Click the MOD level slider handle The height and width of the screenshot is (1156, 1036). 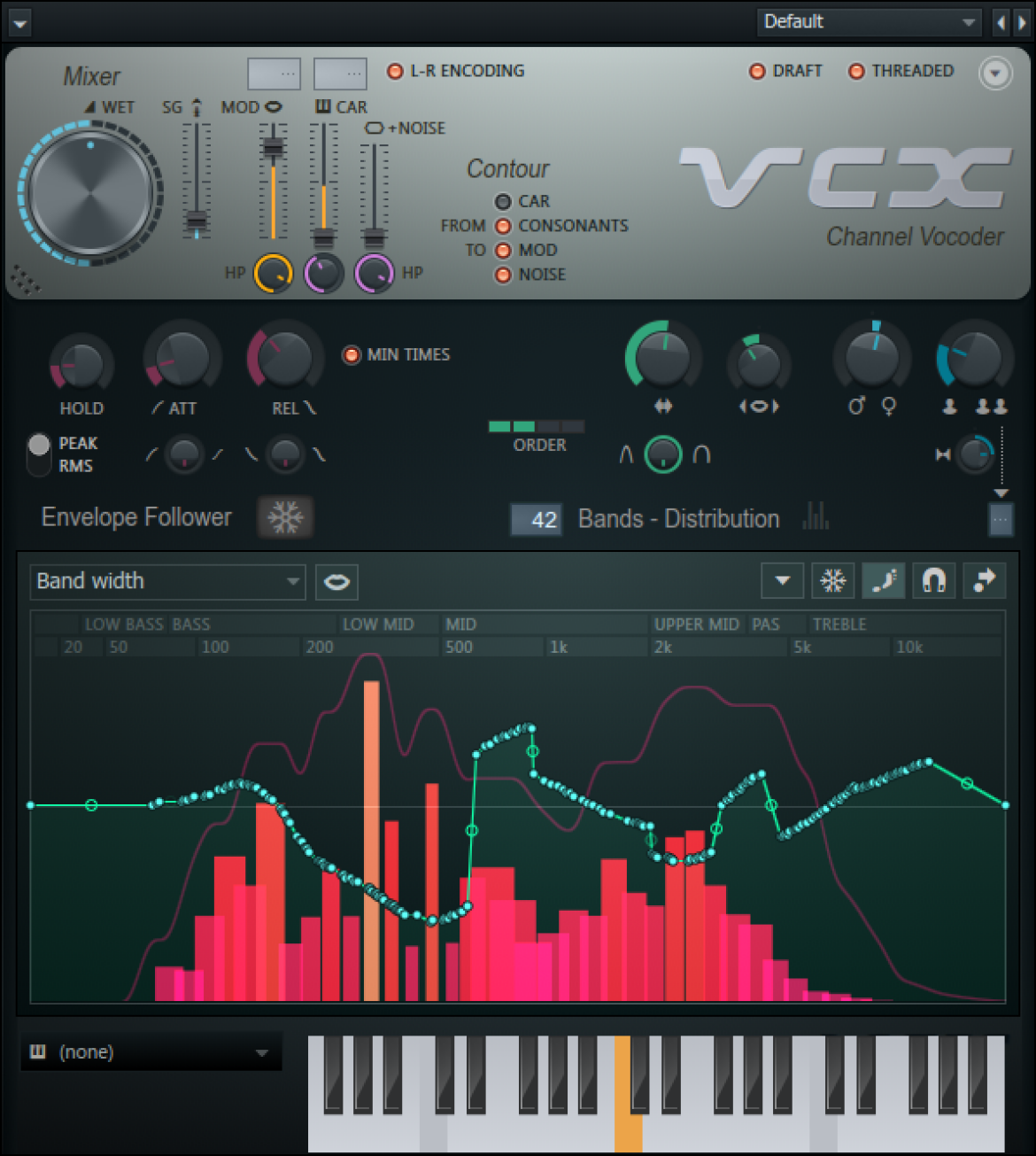click(x=274, y=147)
